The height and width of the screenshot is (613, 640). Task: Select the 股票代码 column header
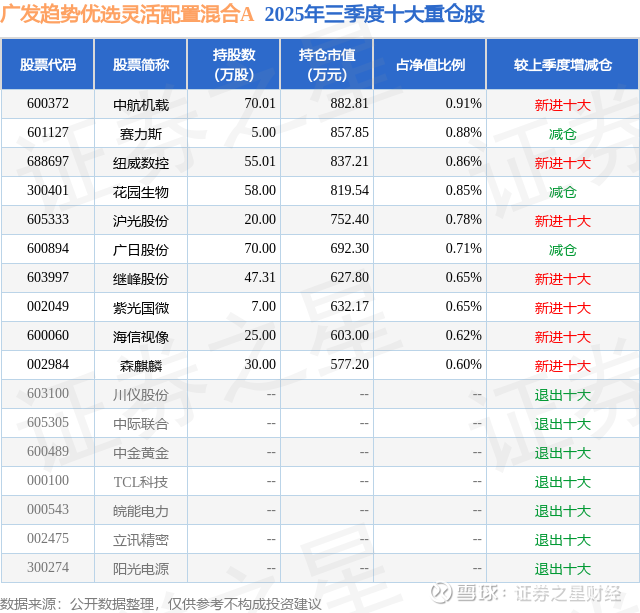(48, 64)
